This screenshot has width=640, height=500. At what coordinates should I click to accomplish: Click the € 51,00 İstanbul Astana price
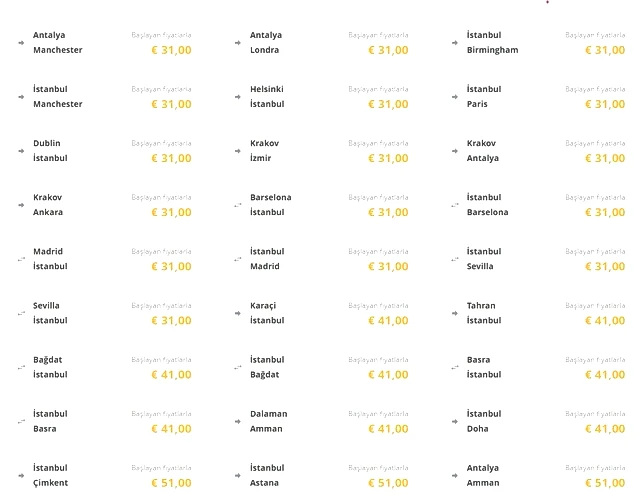pyautogui.click(x=388, y=483)
